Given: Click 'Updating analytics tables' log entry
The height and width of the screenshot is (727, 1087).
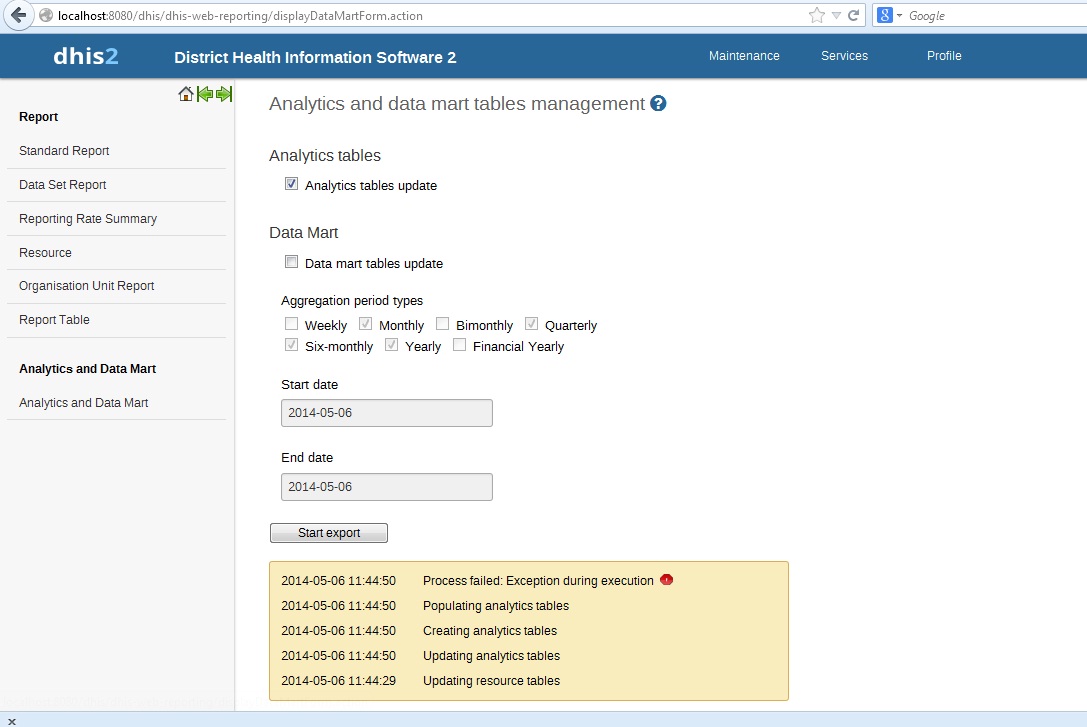Looking at the screenshot, I should tap(492, 656).
